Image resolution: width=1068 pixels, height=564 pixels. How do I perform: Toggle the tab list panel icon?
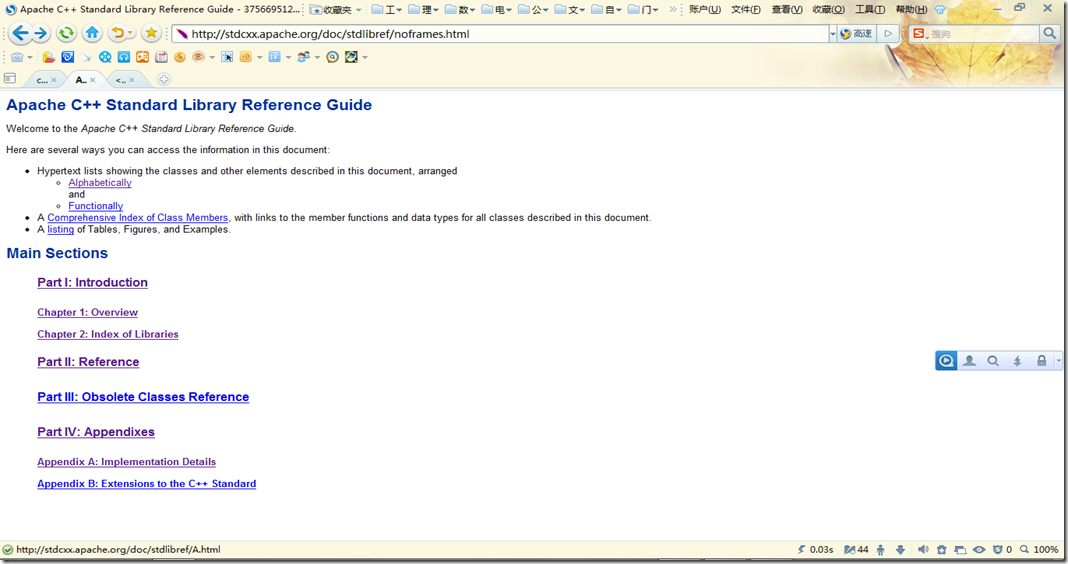click(x=10, y=78)
